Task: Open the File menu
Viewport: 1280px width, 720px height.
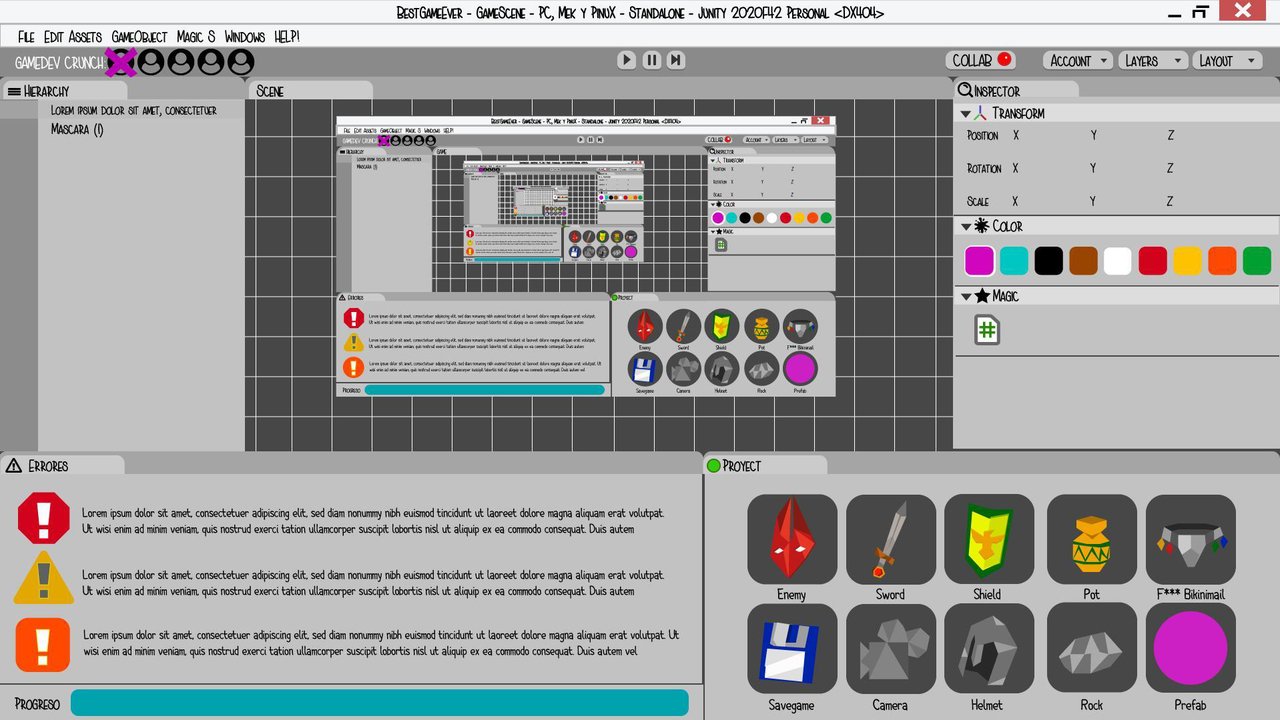Action: click(26, 37)
